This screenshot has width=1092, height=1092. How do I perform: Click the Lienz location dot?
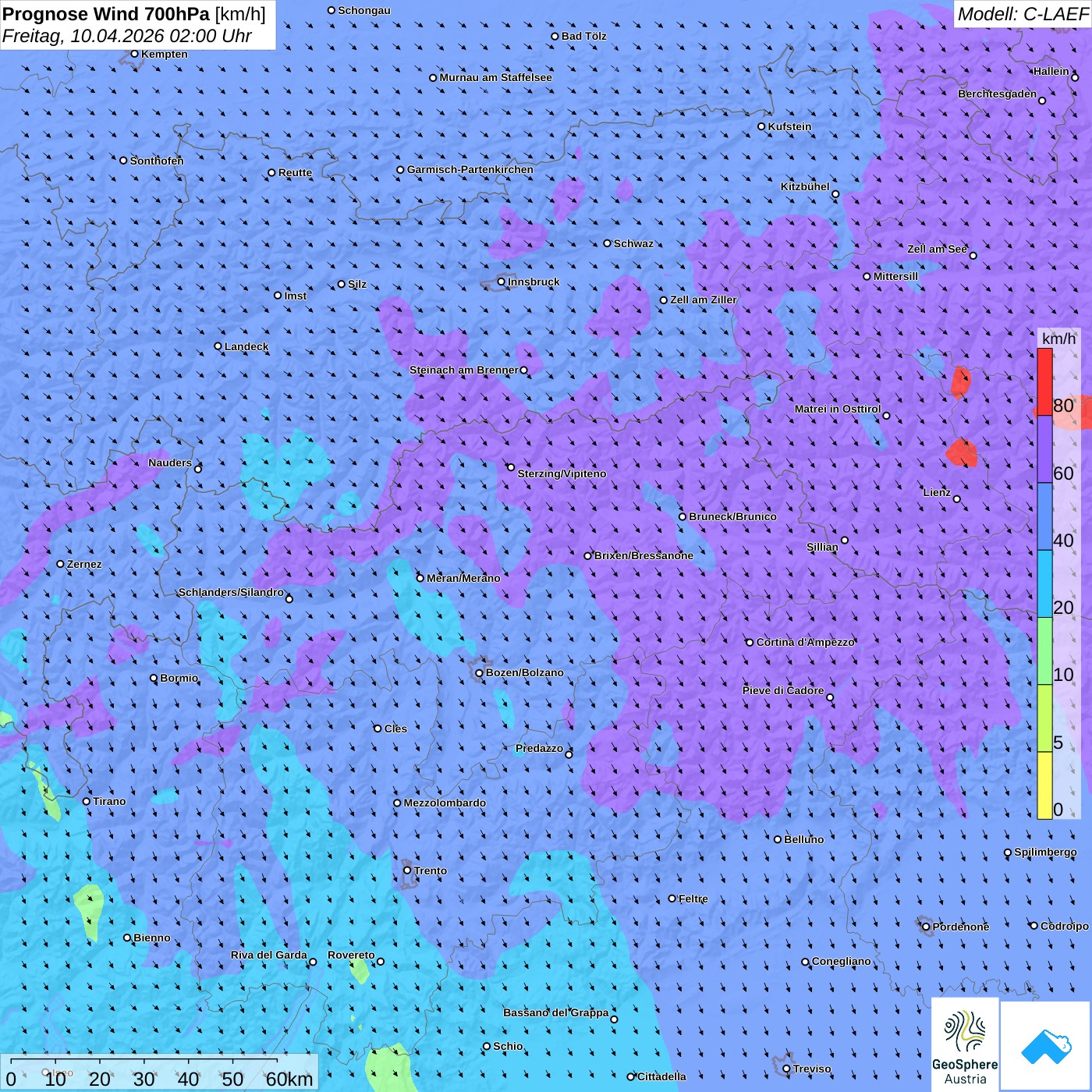click(x=957, y=499)
